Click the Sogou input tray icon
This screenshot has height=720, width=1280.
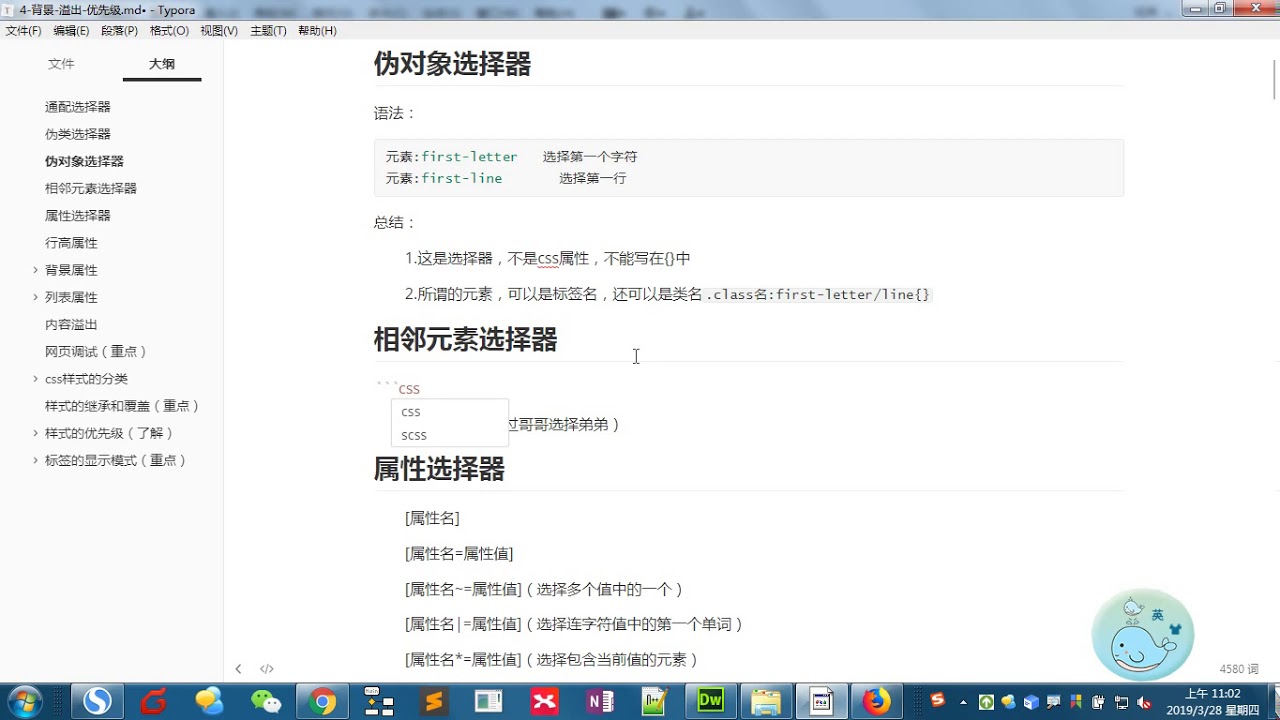coord(937,701)
